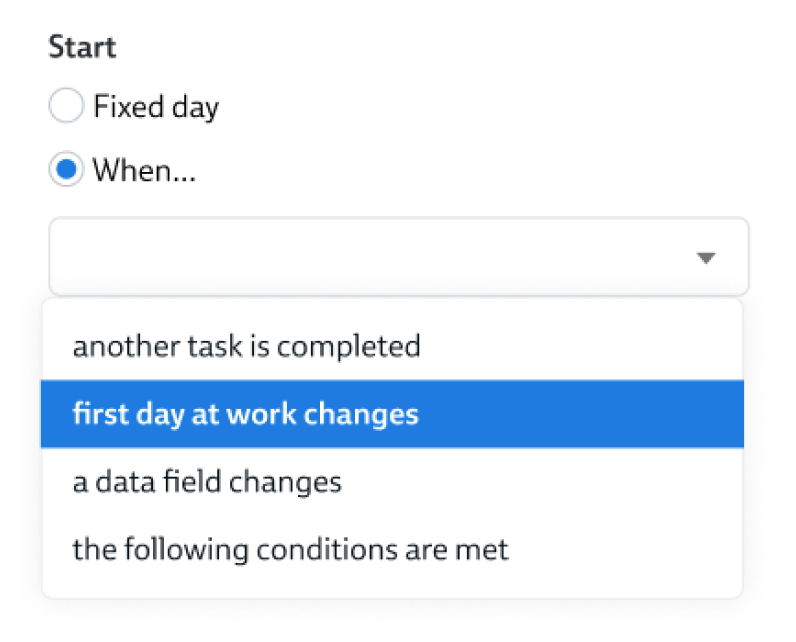Choose "another task is completed" option
The width and height of the screenshot is (796, 642).
pyautogui.click(x=246, y=347)
